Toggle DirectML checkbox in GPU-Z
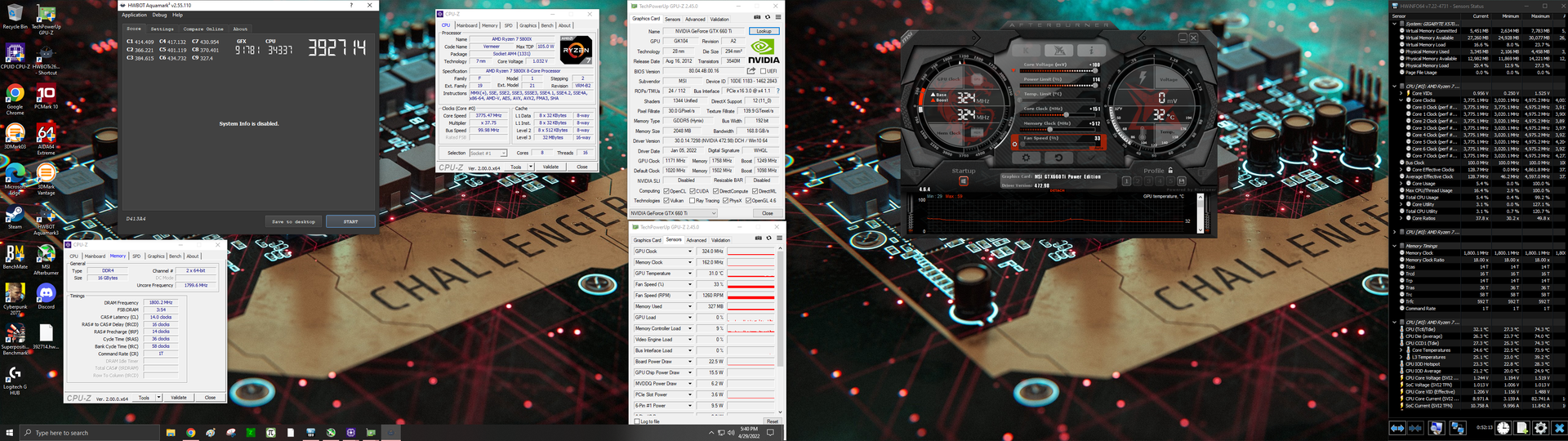Viewport: 1568px width, 441px height. click(755, 191)
